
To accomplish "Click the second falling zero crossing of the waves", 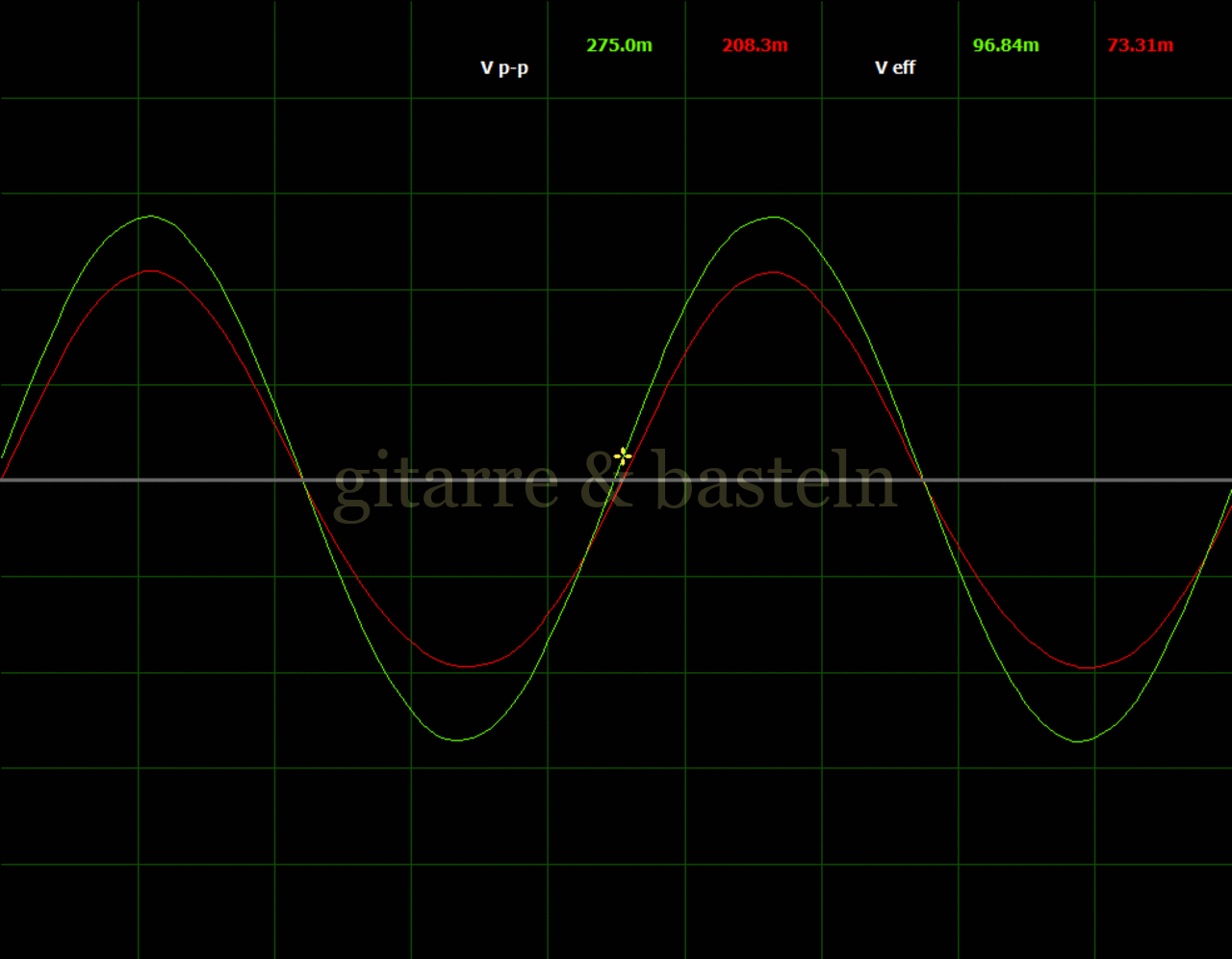I will click(x=924, y=479).
